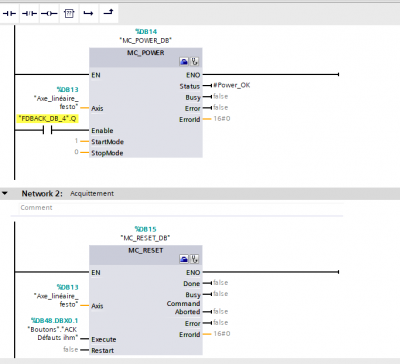This screenshot has width=400, height=364.
Task: Insert an output coil
Action: click(49, 13)
